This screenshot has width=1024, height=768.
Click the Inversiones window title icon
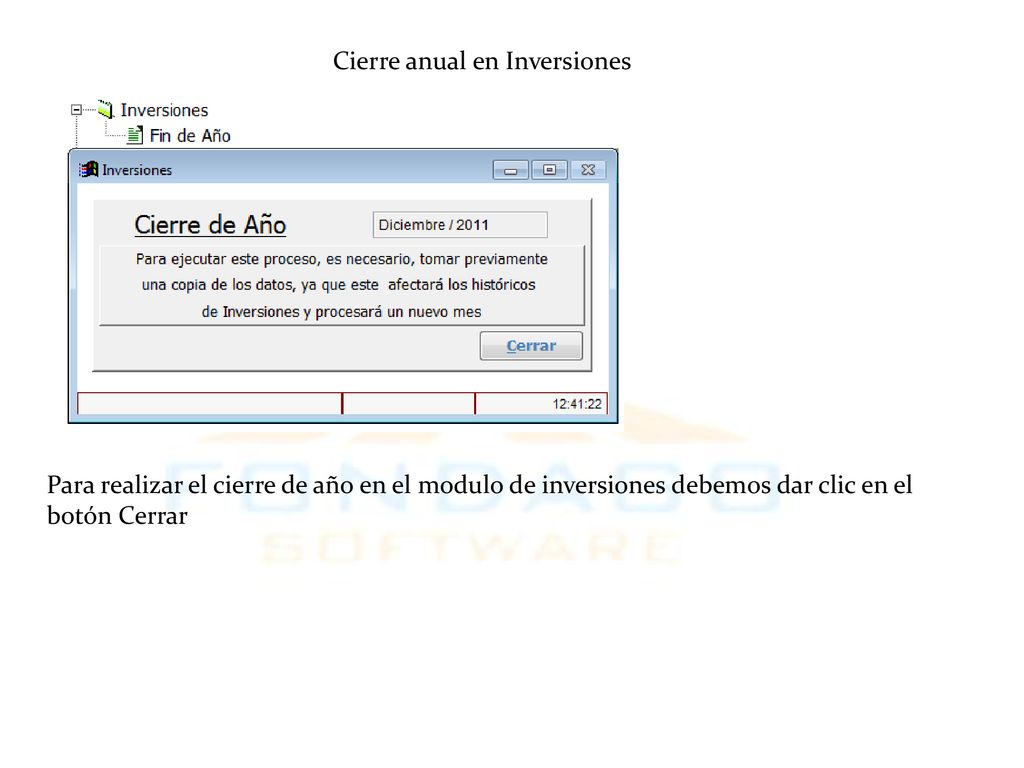(89, 170)
